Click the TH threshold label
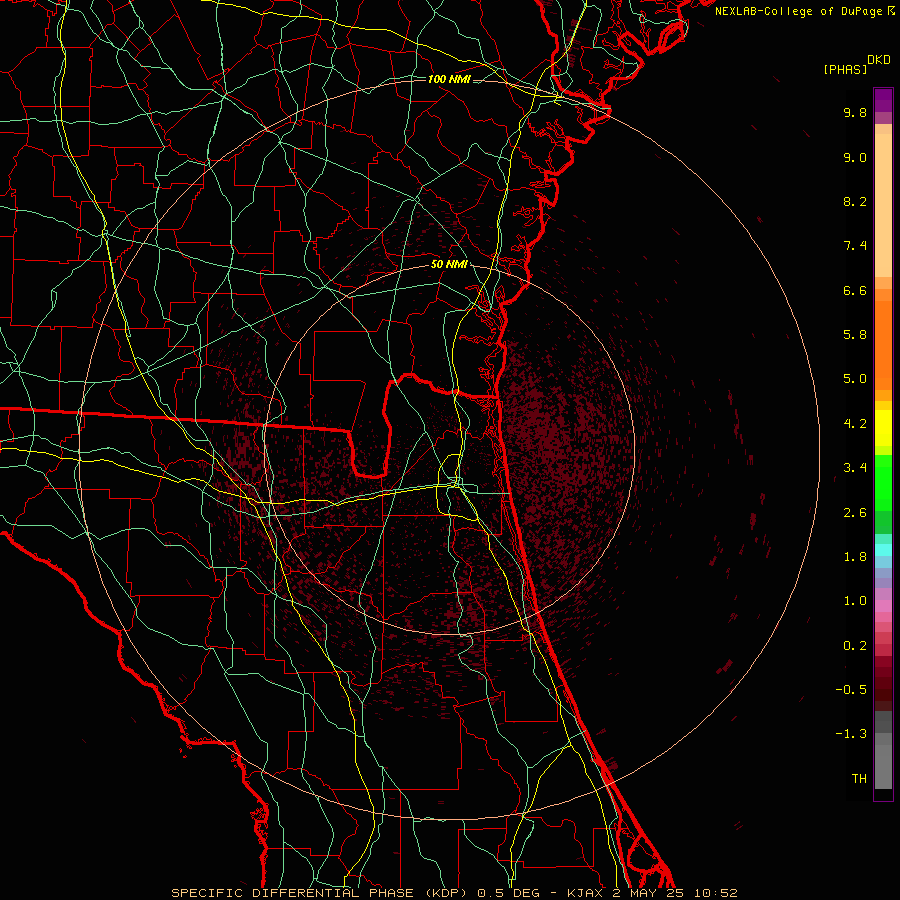 coord(859,779)
